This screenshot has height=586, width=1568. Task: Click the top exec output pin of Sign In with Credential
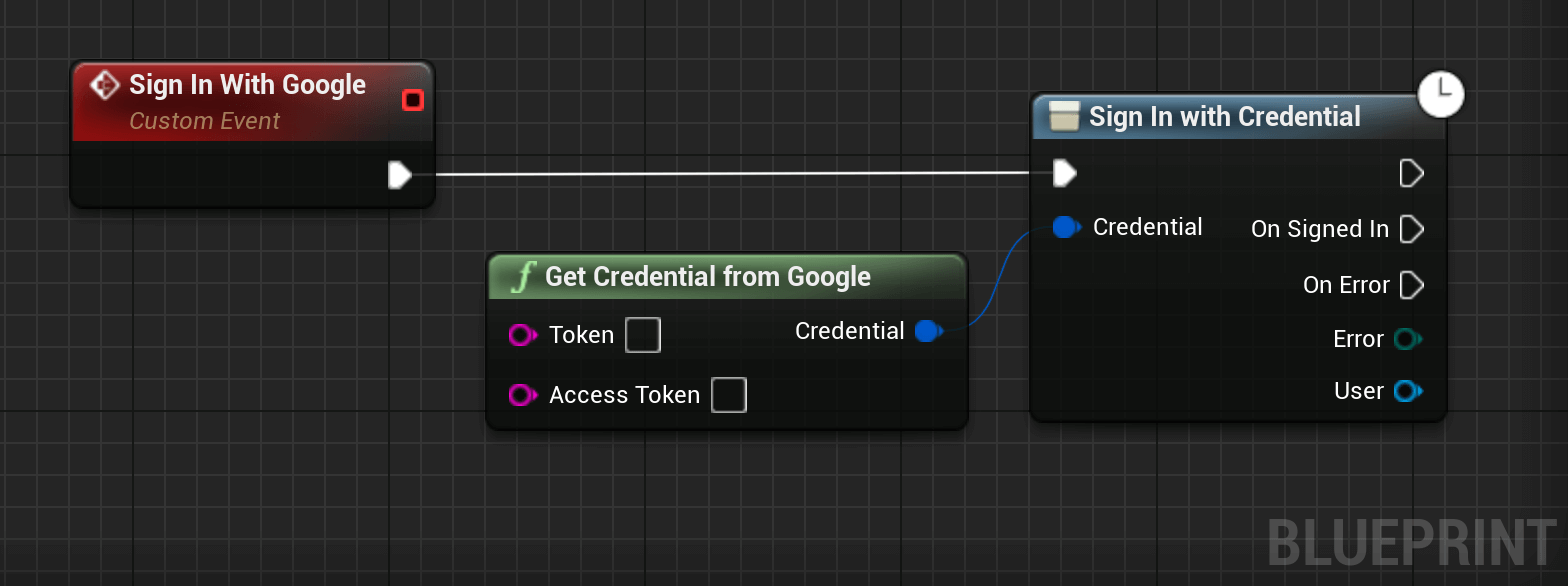1411,174
